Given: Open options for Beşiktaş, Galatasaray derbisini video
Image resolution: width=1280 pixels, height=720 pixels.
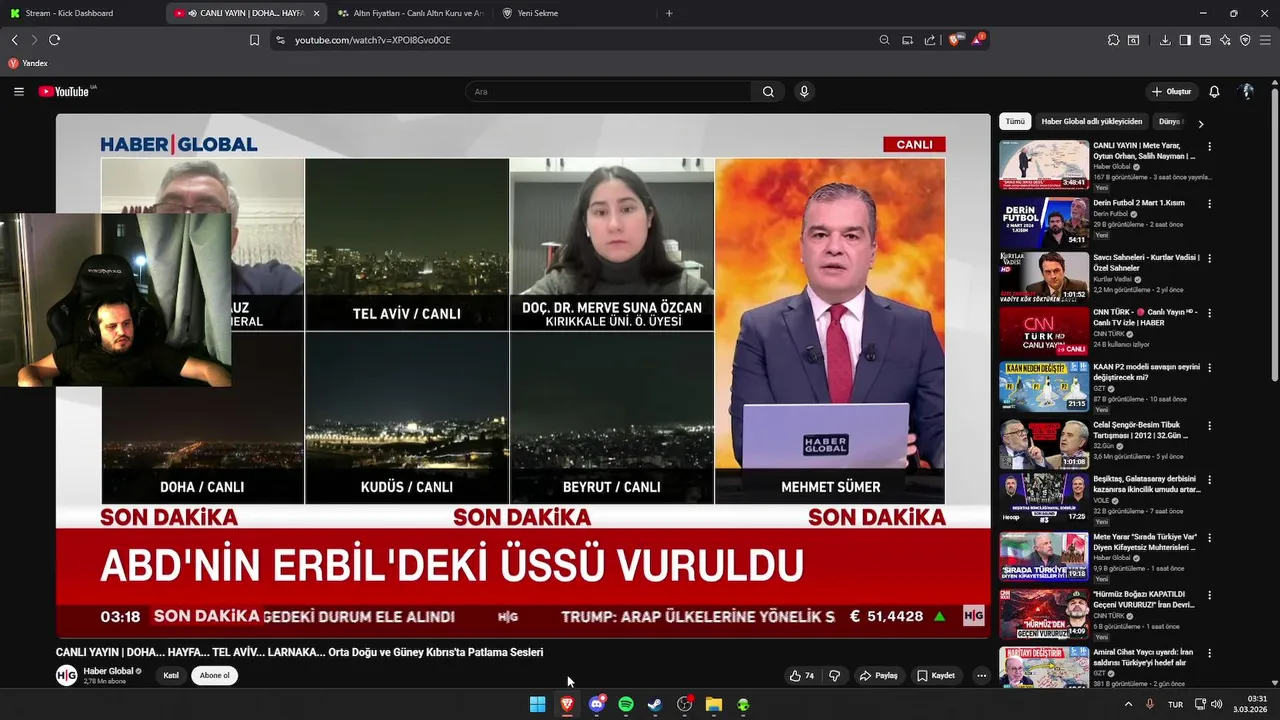Looking at the screenshot, I should point(1209,480).
